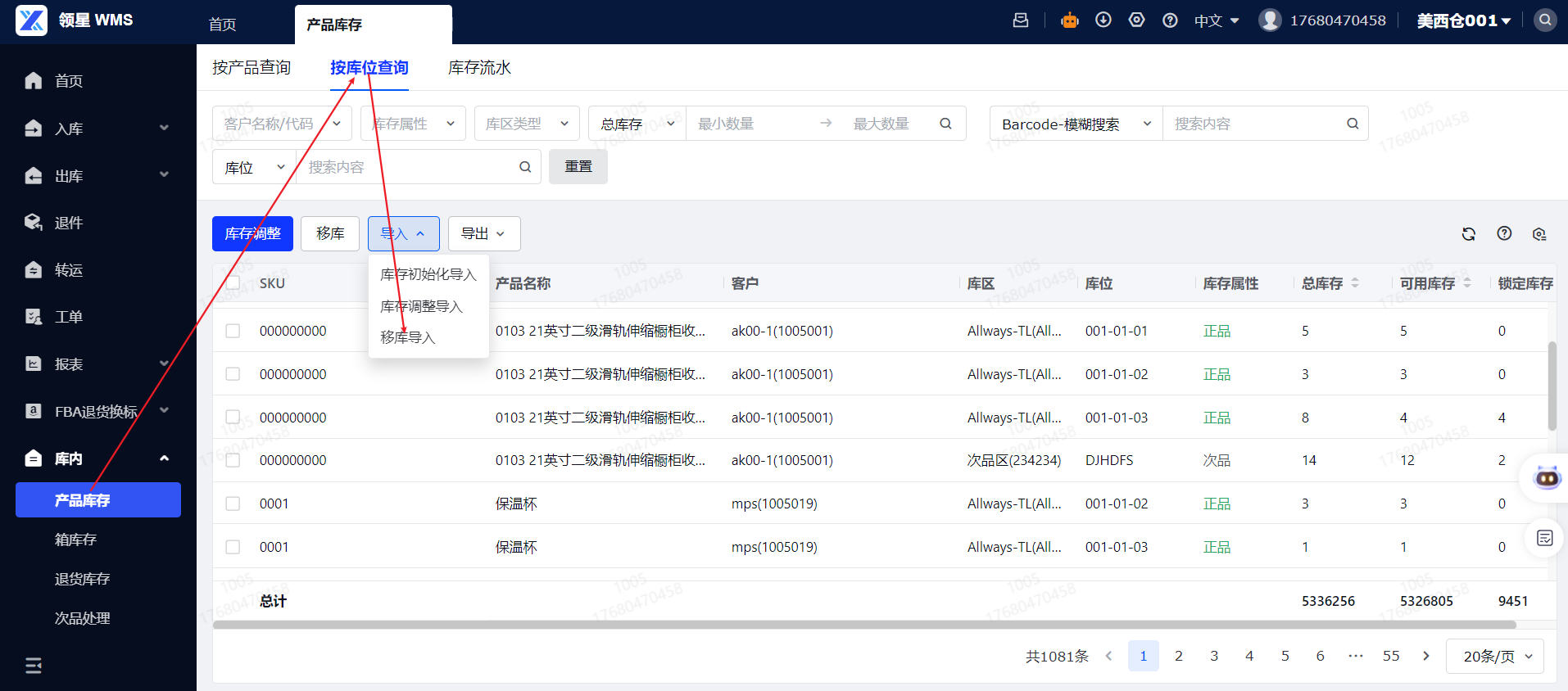
Task: Click the horizontal table scrollbar
Action: click(864, 625)
